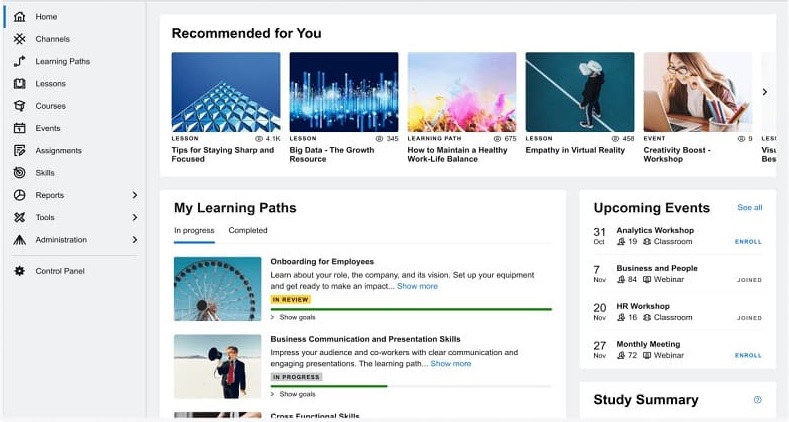Click the Business Communication progress bar
This screenshot has height=422, width=789.
click(x=411, y=386)
